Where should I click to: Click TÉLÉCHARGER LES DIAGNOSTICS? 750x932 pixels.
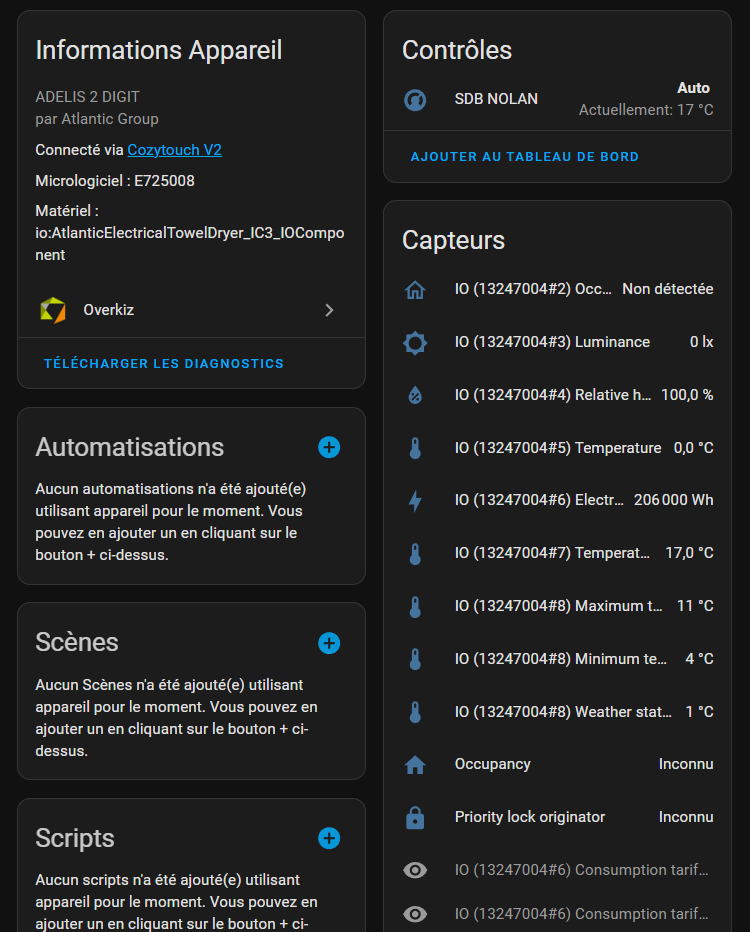(x=164, y=364)
